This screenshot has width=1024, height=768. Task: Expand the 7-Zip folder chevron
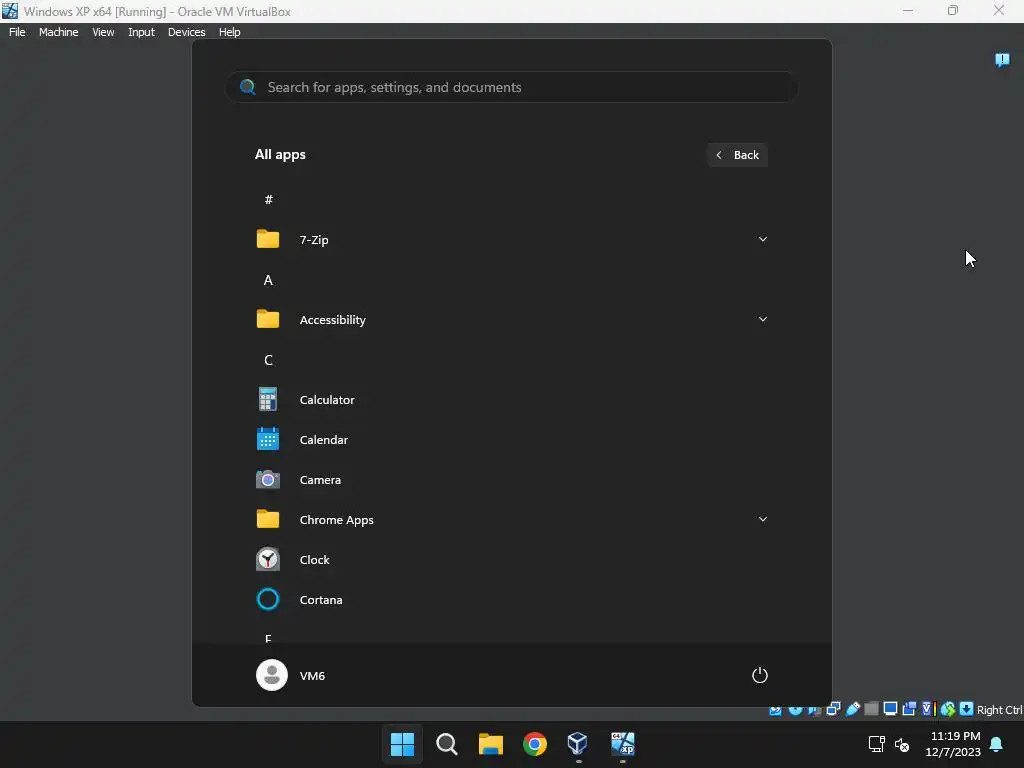click(763, 239)
